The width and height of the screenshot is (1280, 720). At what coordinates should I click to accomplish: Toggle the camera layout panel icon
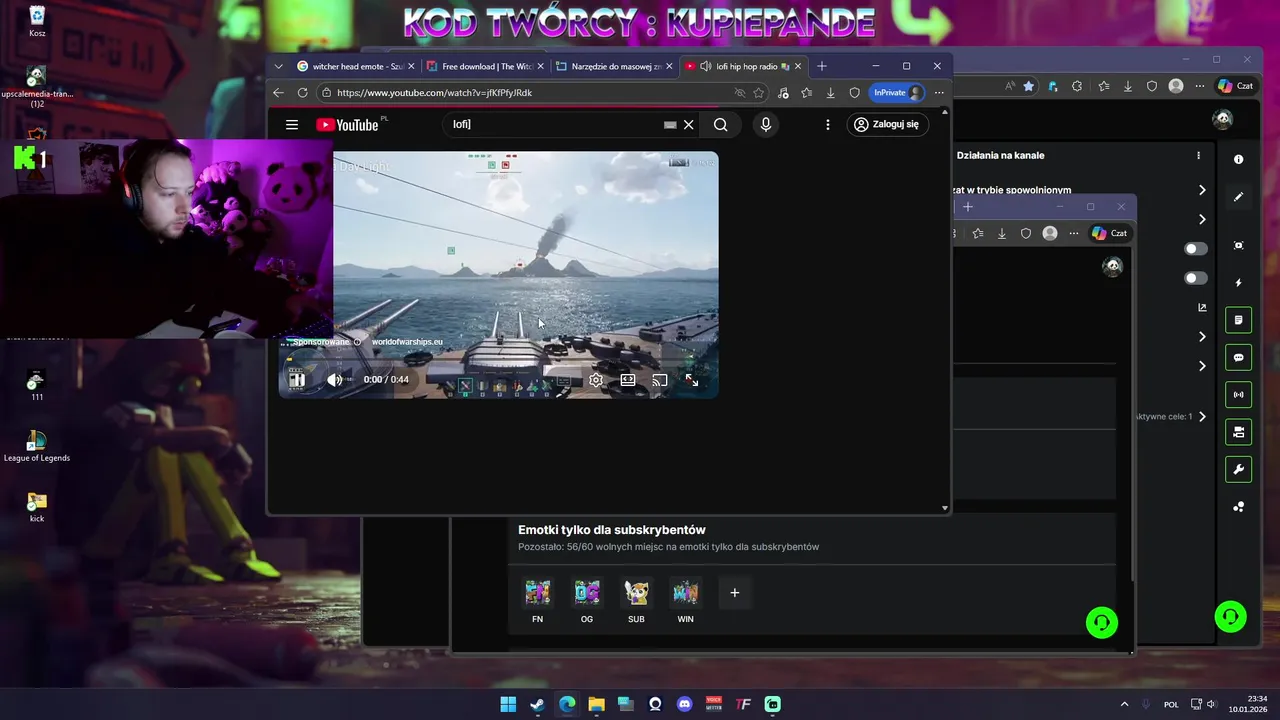click(x=1238, y=432)
